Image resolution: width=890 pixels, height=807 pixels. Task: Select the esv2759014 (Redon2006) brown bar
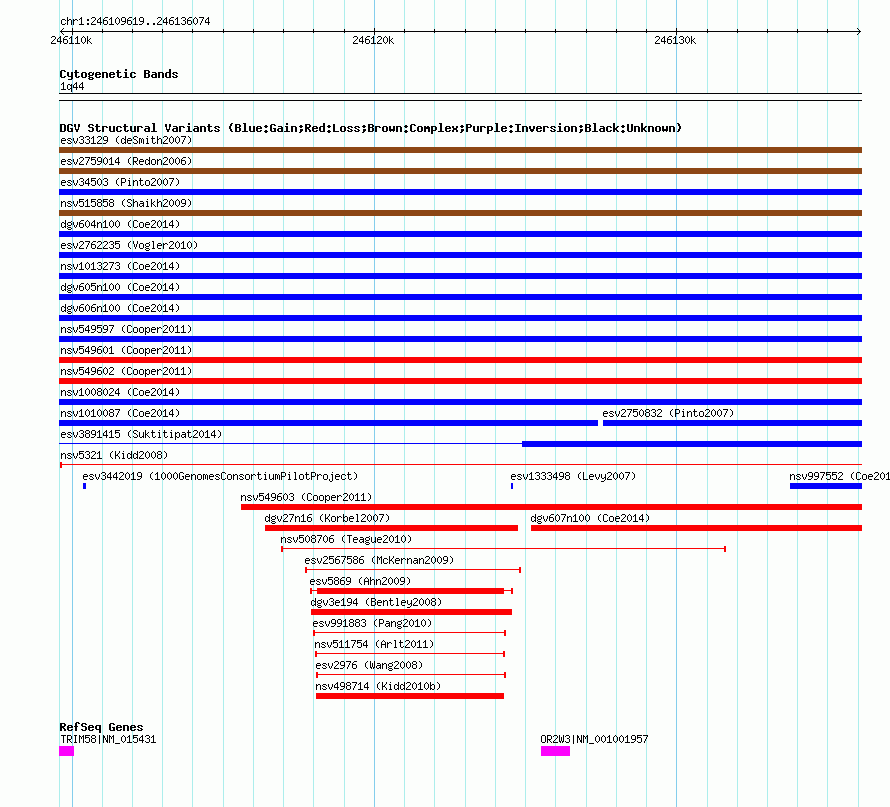pyautogui.click(x=460, y=171)
